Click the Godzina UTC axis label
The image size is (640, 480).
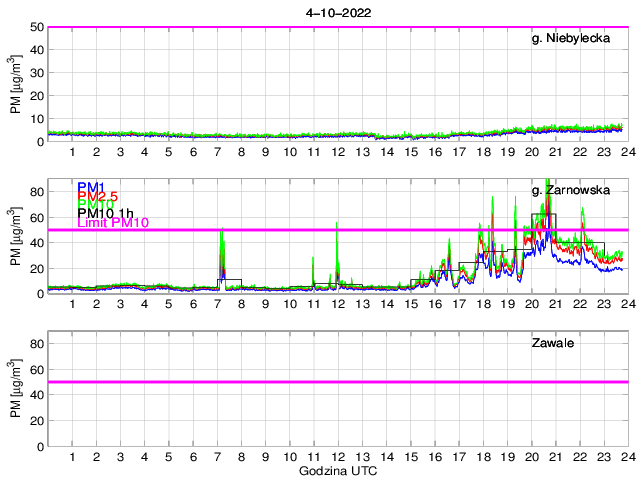pyautogui.click(x=338, y=469)
